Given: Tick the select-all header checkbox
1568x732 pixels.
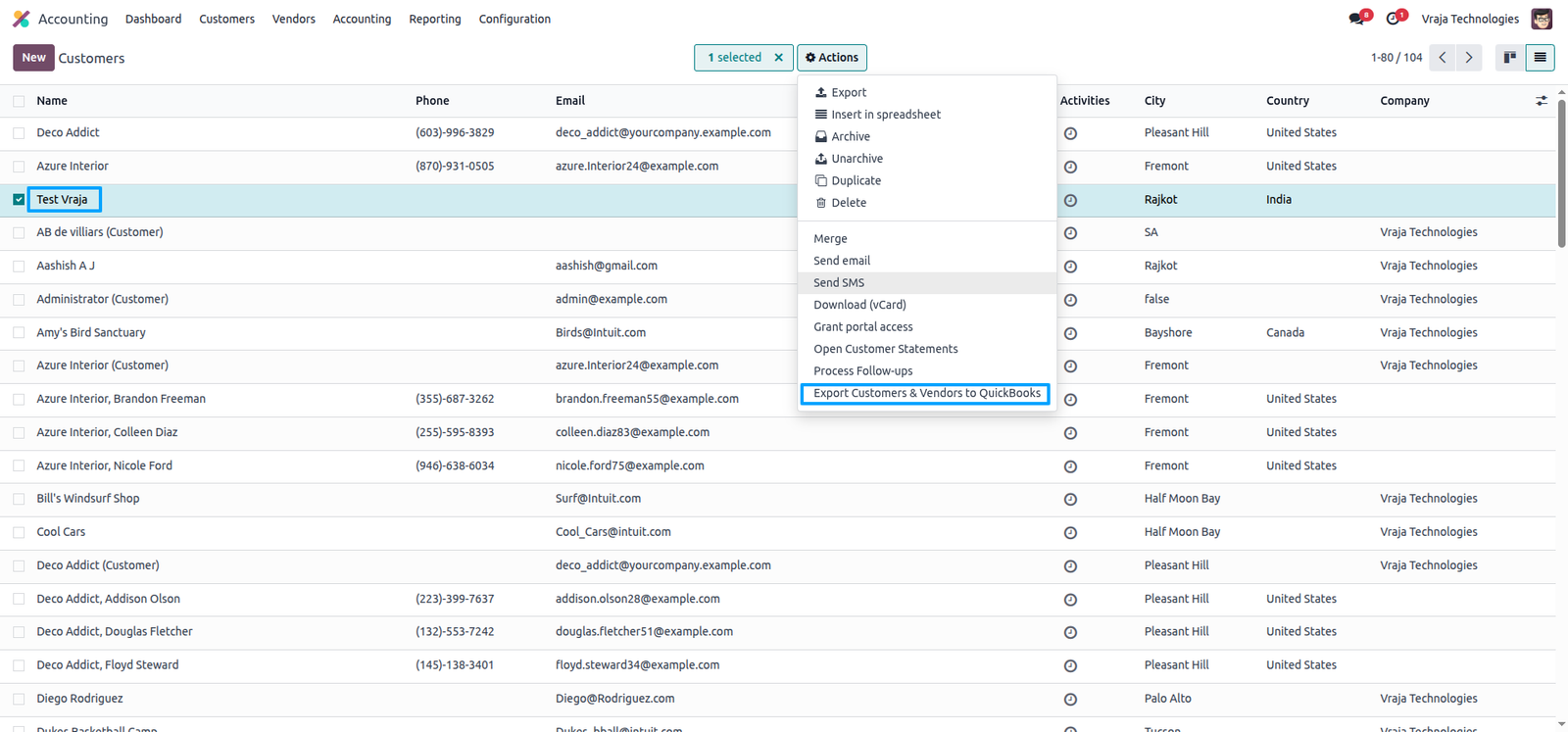Looking at the screenshot, I should click(x=19, y=101).
